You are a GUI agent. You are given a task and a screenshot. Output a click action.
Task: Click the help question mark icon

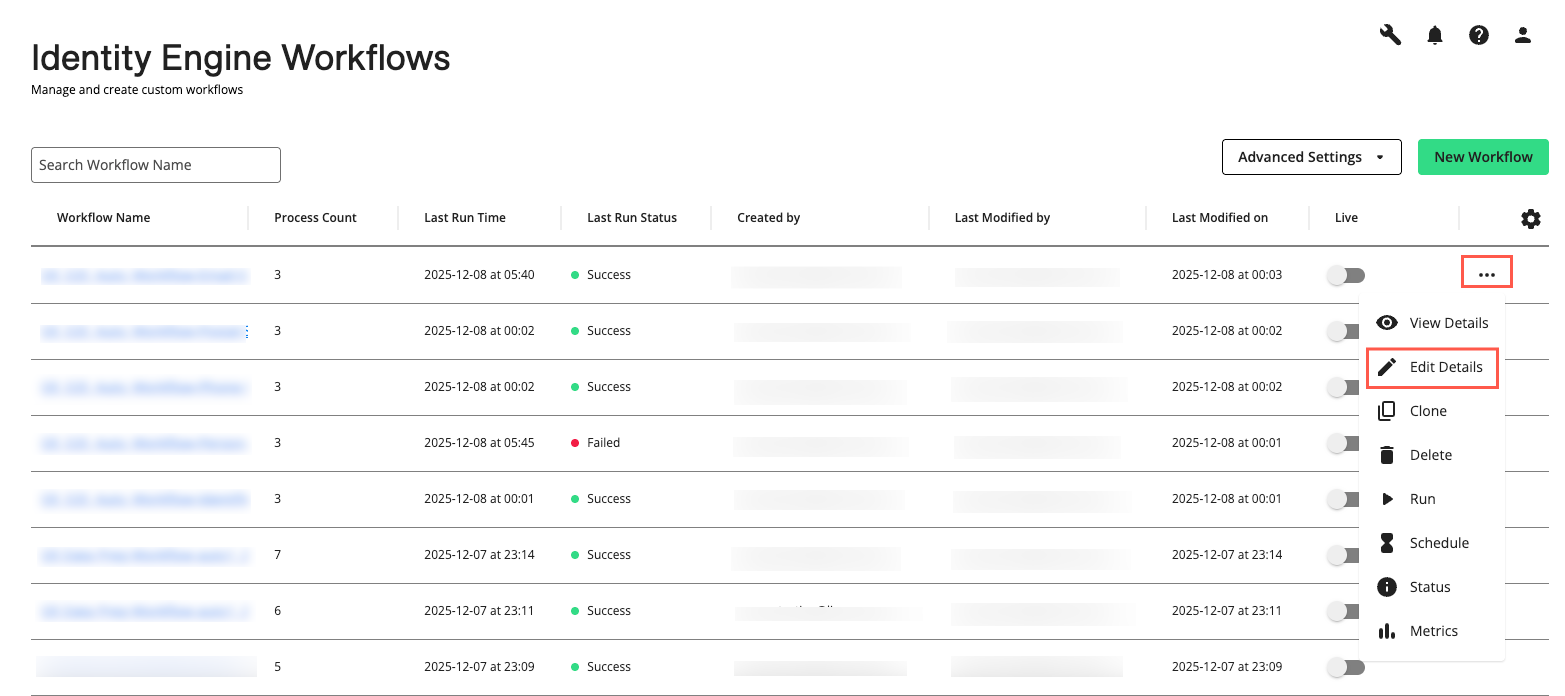click(1479, 34)
